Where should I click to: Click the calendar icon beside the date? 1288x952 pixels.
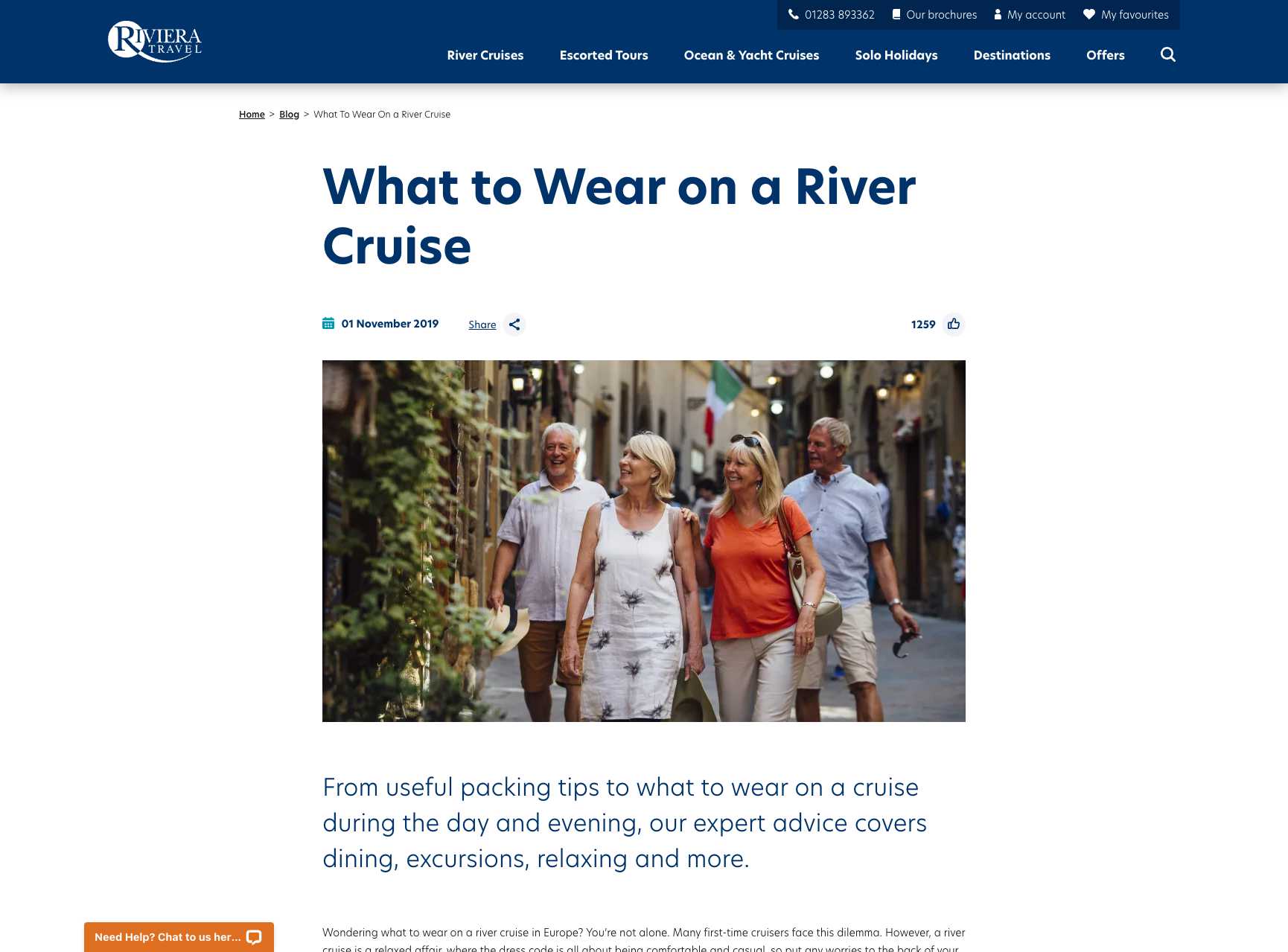tap(328, 323)
